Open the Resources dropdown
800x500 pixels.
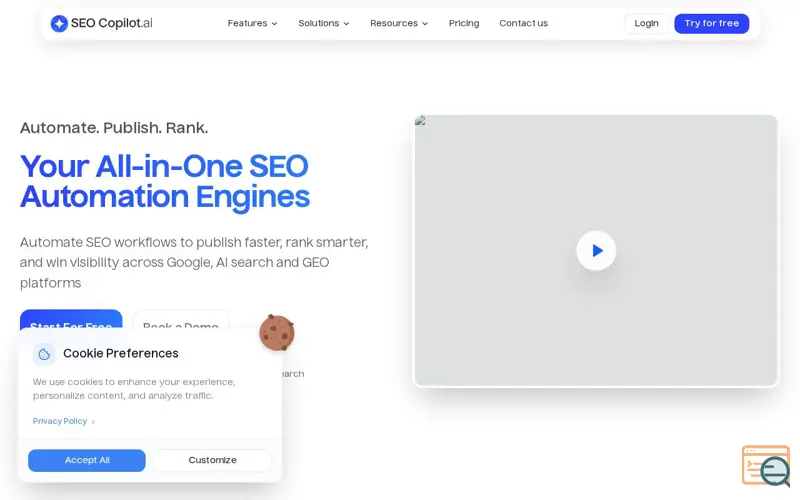(399, 23)
